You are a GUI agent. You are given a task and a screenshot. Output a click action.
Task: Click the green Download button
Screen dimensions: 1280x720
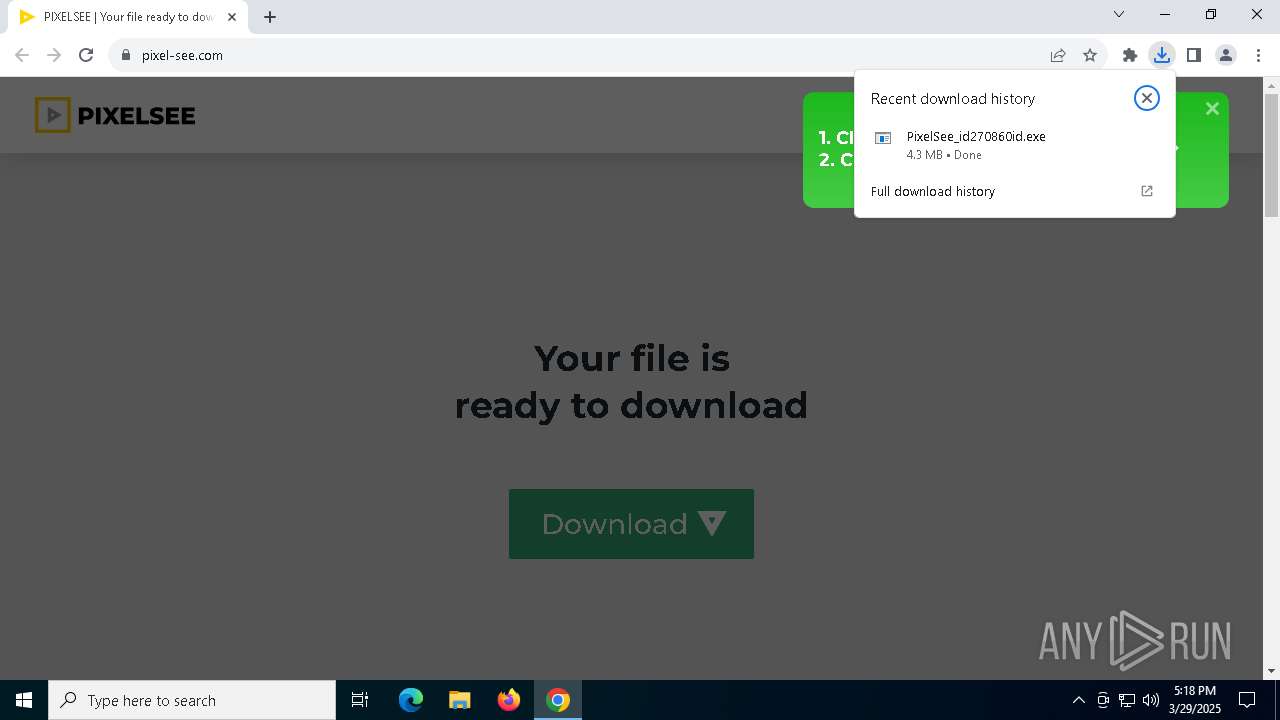631,524
